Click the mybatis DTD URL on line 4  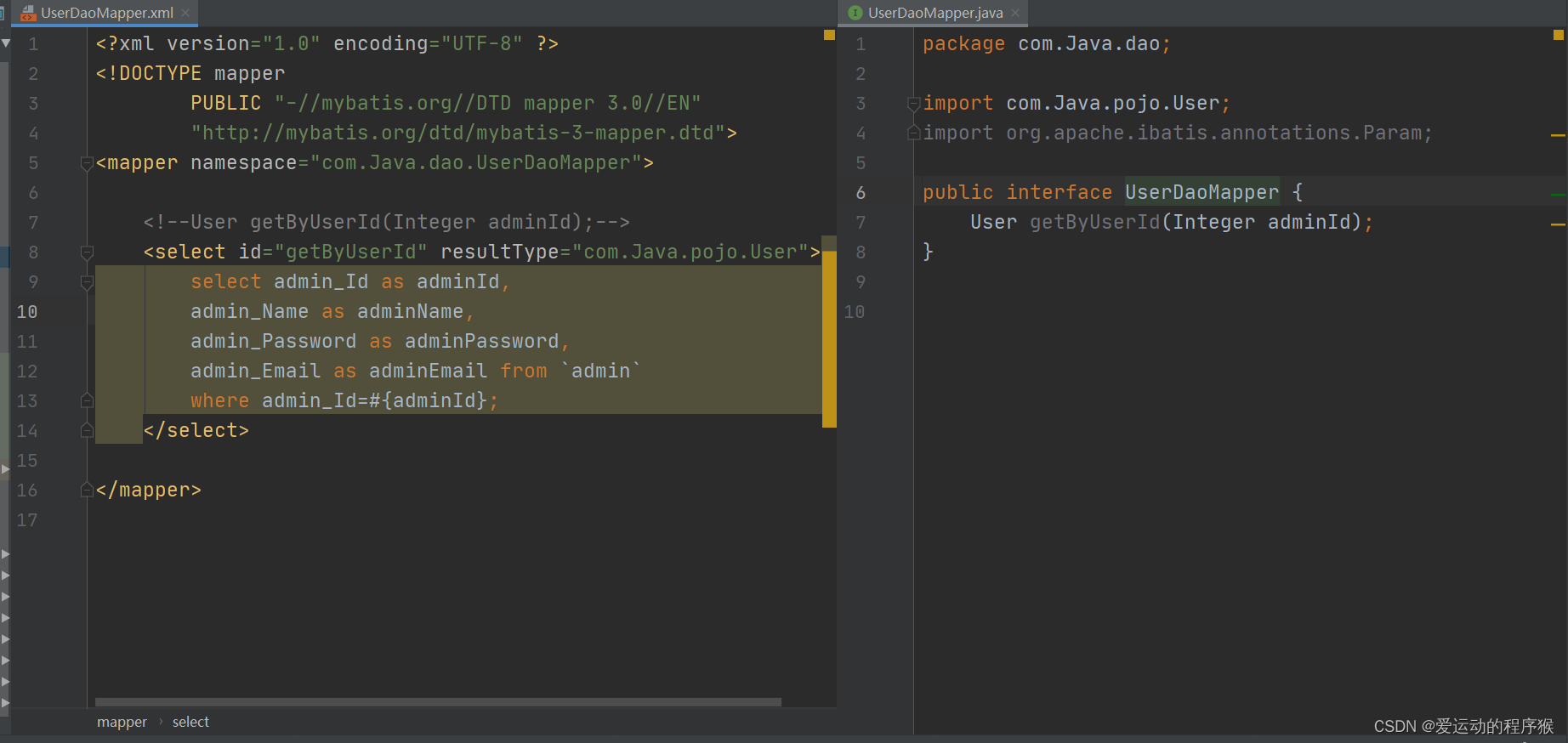pos(457,133)
